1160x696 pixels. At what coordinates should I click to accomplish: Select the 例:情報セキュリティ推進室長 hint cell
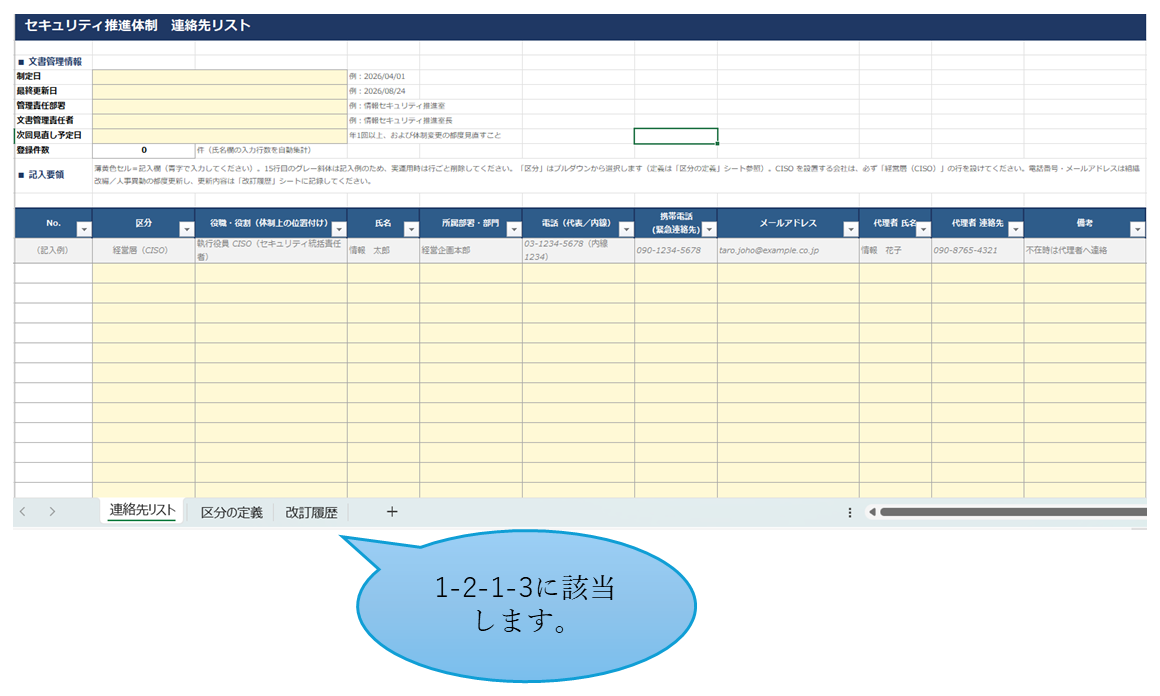[x=401, y=121]
